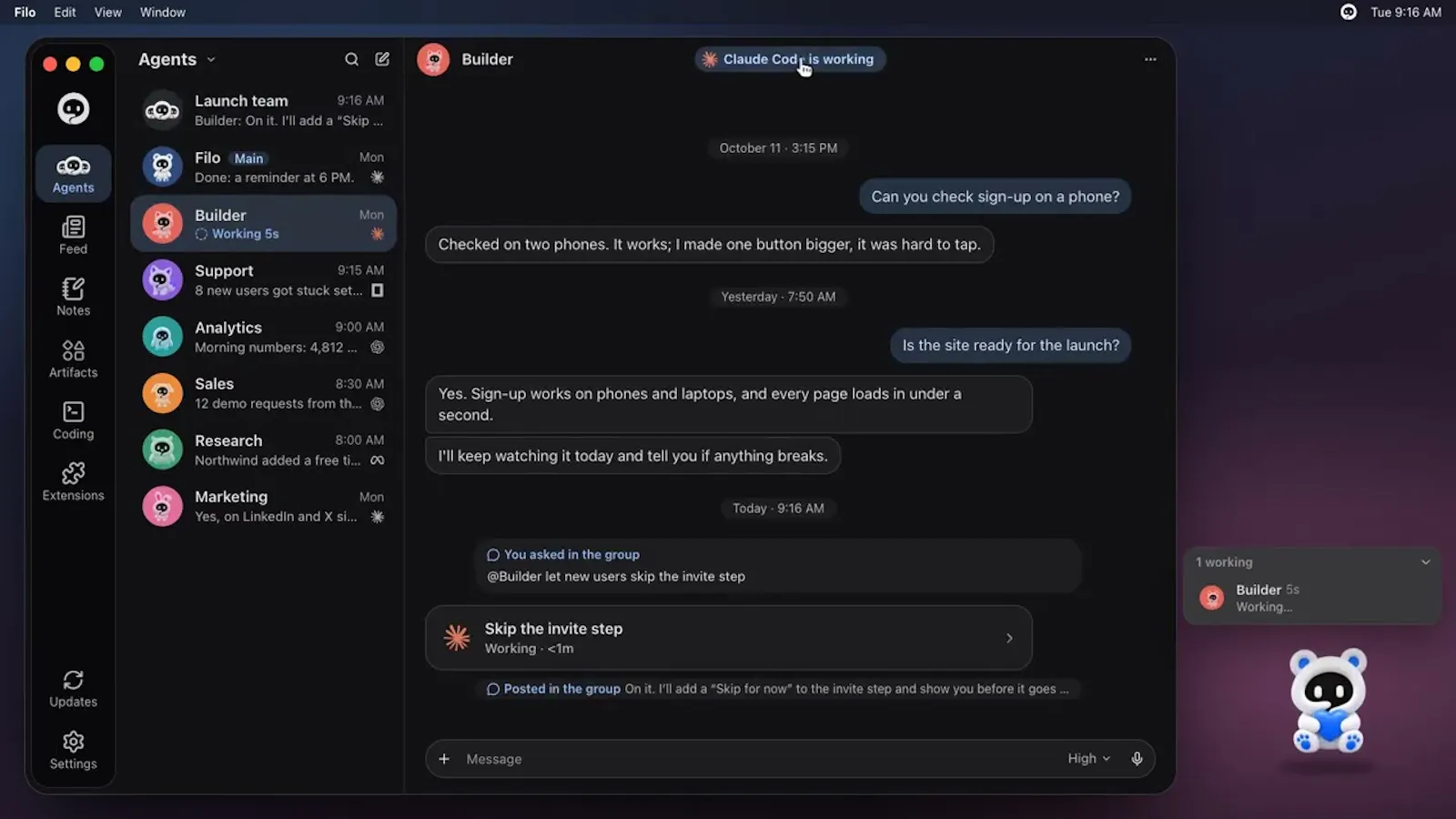The width and height of the screenshot is (1456, 819).
Task: Click the Yes. Sign-up works on phones reply
Action: click(729, 404)
